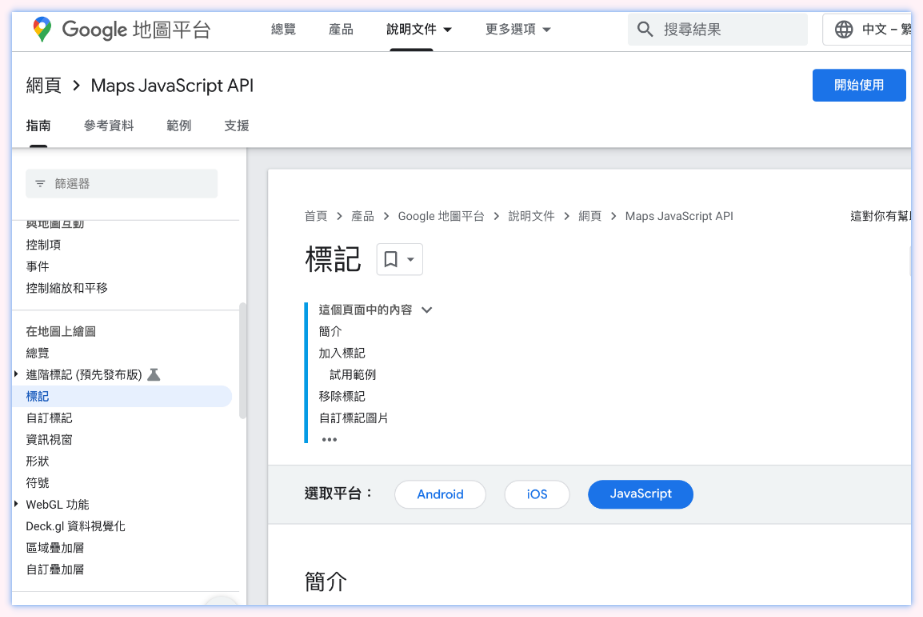Open the bookmark dropdown arrow

(x=411, y=259)
